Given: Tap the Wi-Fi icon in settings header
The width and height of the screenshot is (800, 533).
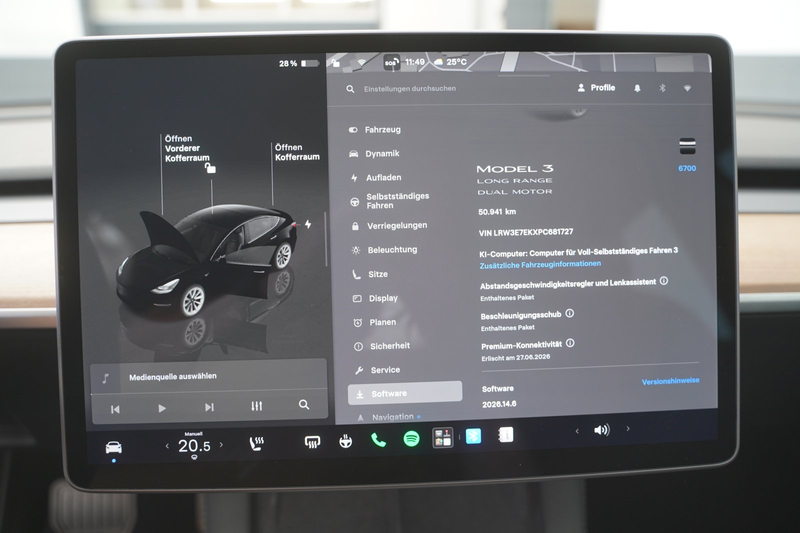Looking at the screenshot, I should [687, 88].
